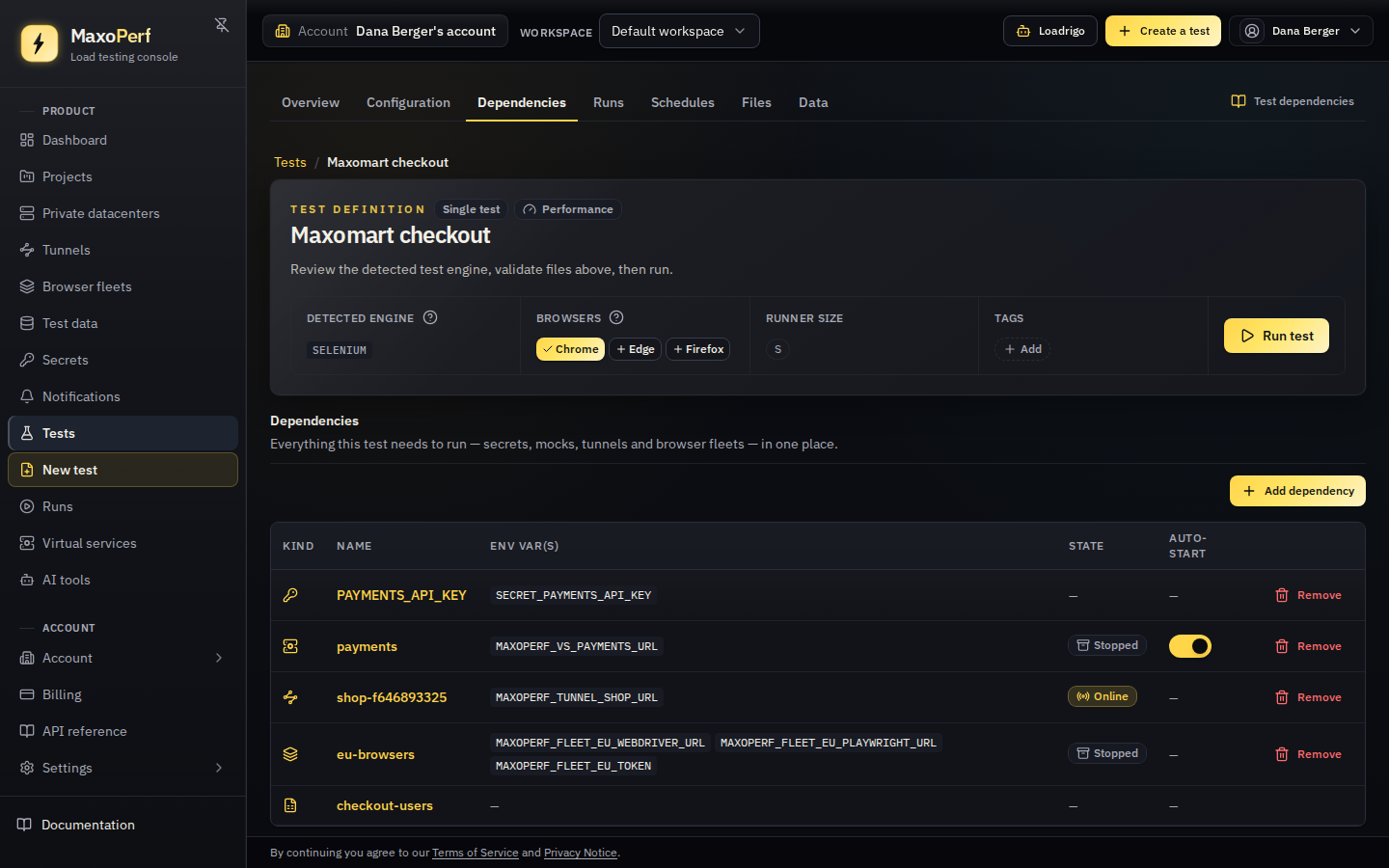The image size is (1389, 868).
Task: Click the file icon for checkout-users
Action: pos(290,805)
